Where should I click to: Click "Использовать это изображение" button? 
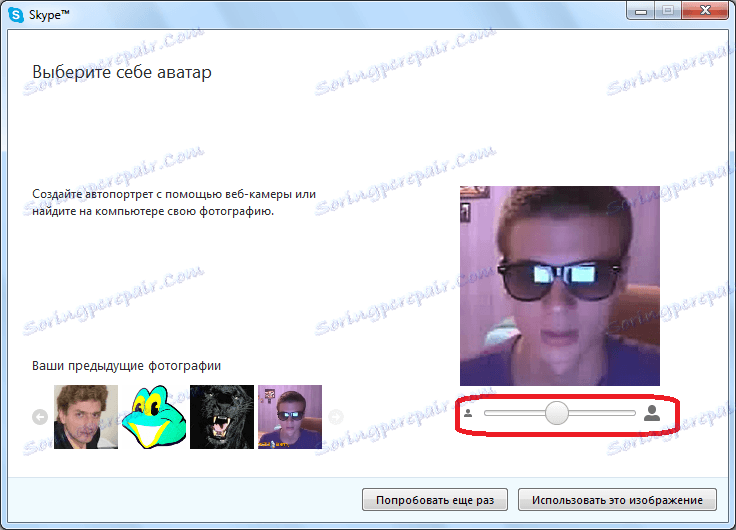point(617,500)
